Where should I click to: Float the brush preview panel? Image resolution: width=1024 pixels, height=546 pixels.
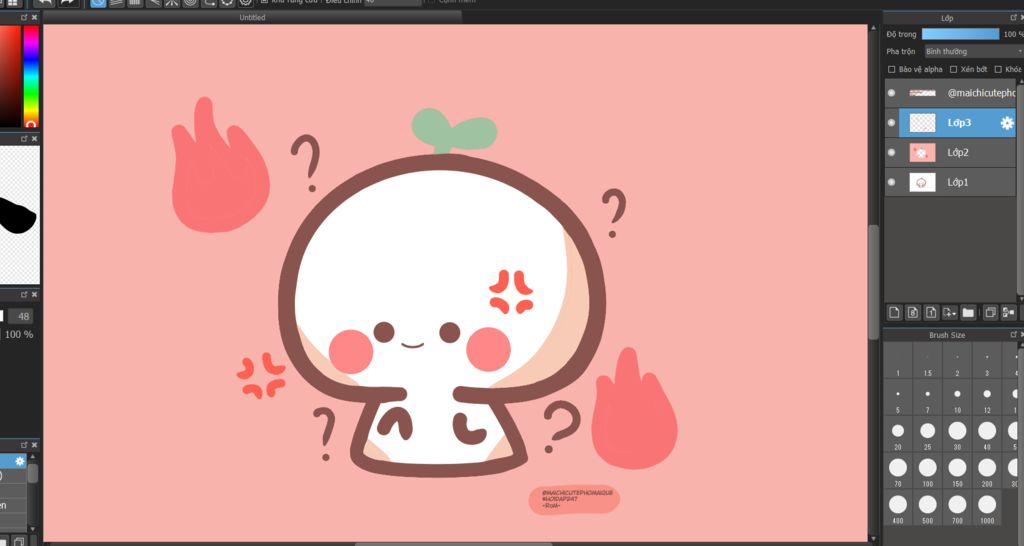24,138
